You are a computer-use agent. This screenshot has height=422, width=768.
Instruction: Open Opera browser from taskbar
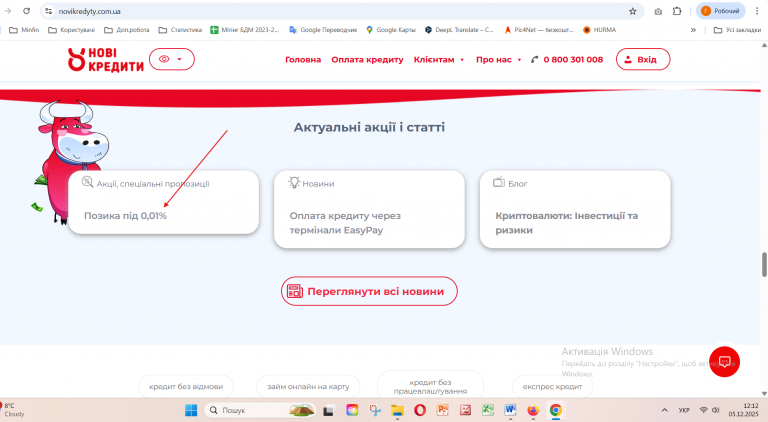click(x=420, y=410)
